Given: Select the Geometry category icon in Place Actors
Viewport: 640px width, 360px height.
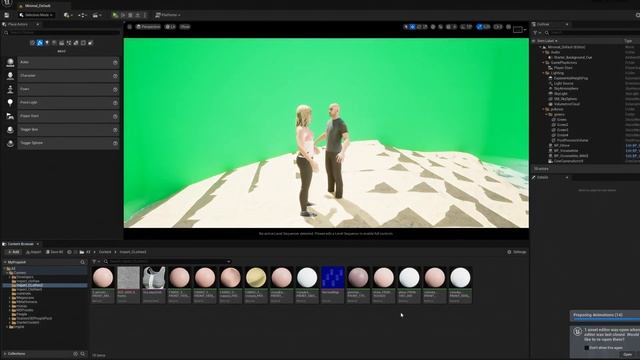Looking at the screenshot, I should pos(76,43).
